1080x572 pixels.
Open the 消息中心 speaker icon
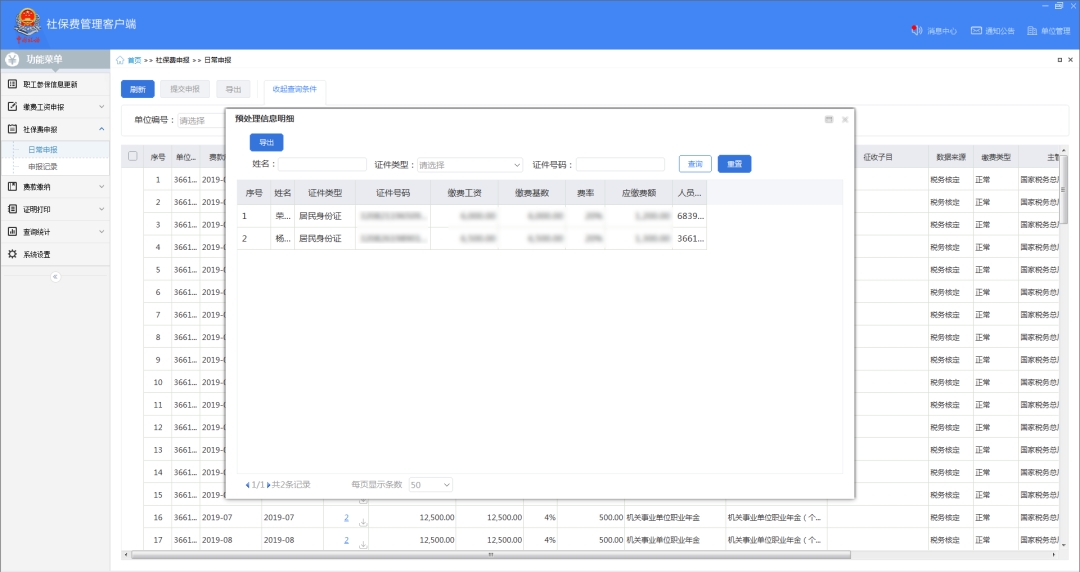pos(916,30)
